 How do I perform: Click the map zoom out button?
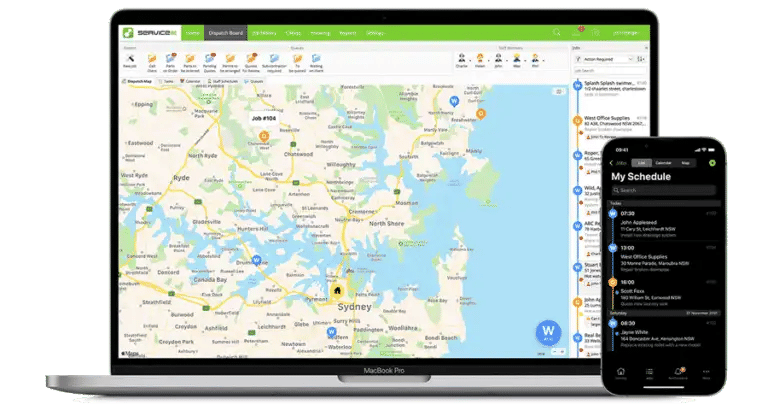[x=554, y=352]
